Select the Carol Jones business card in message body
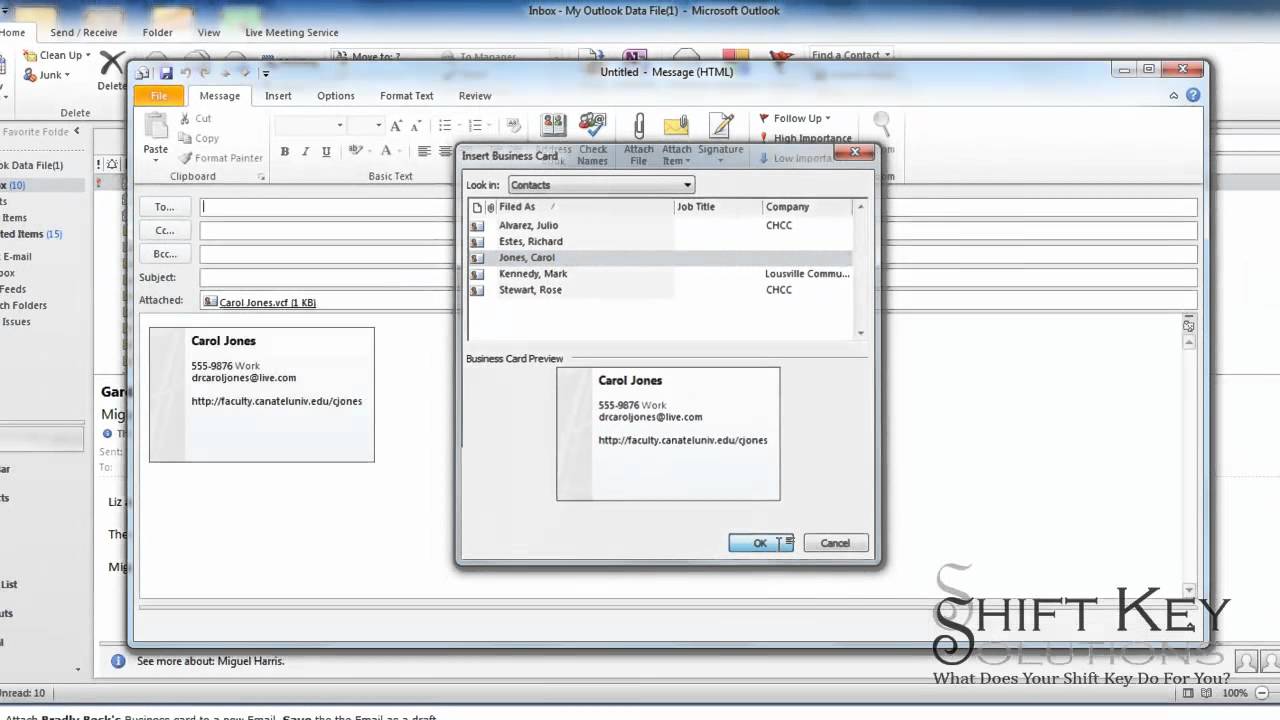The height and width of the screenshot is (720, 1280). (262, 395)
